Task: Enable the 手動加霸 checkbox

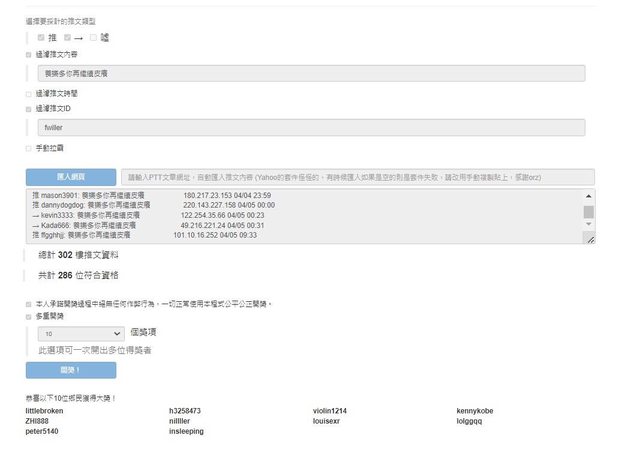Action: click(29, 148)
